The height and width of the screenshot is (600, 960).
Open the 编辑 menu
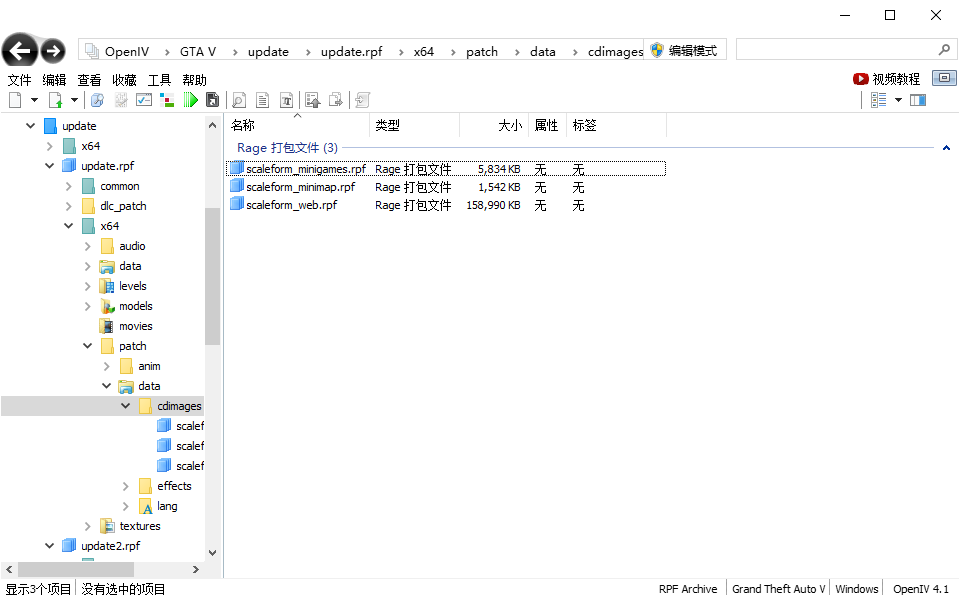click(54, 80)
